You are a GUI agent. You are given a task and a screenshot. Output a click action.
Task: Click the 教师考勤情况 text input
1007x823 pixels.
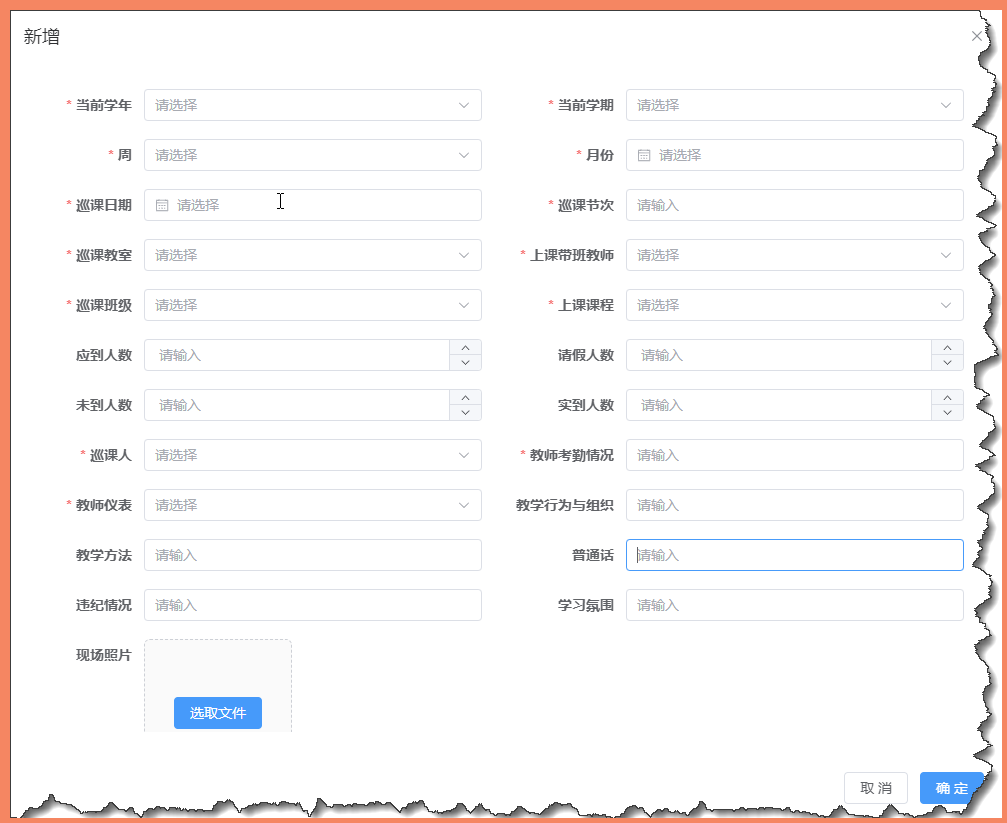(x=794, y=455)
